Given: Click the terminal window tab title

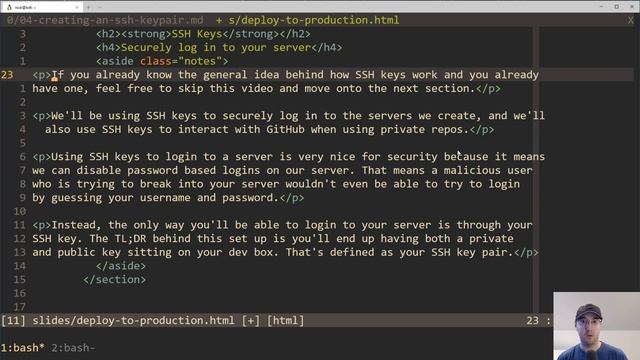Looking at the screenshot, I should (26, 7).
